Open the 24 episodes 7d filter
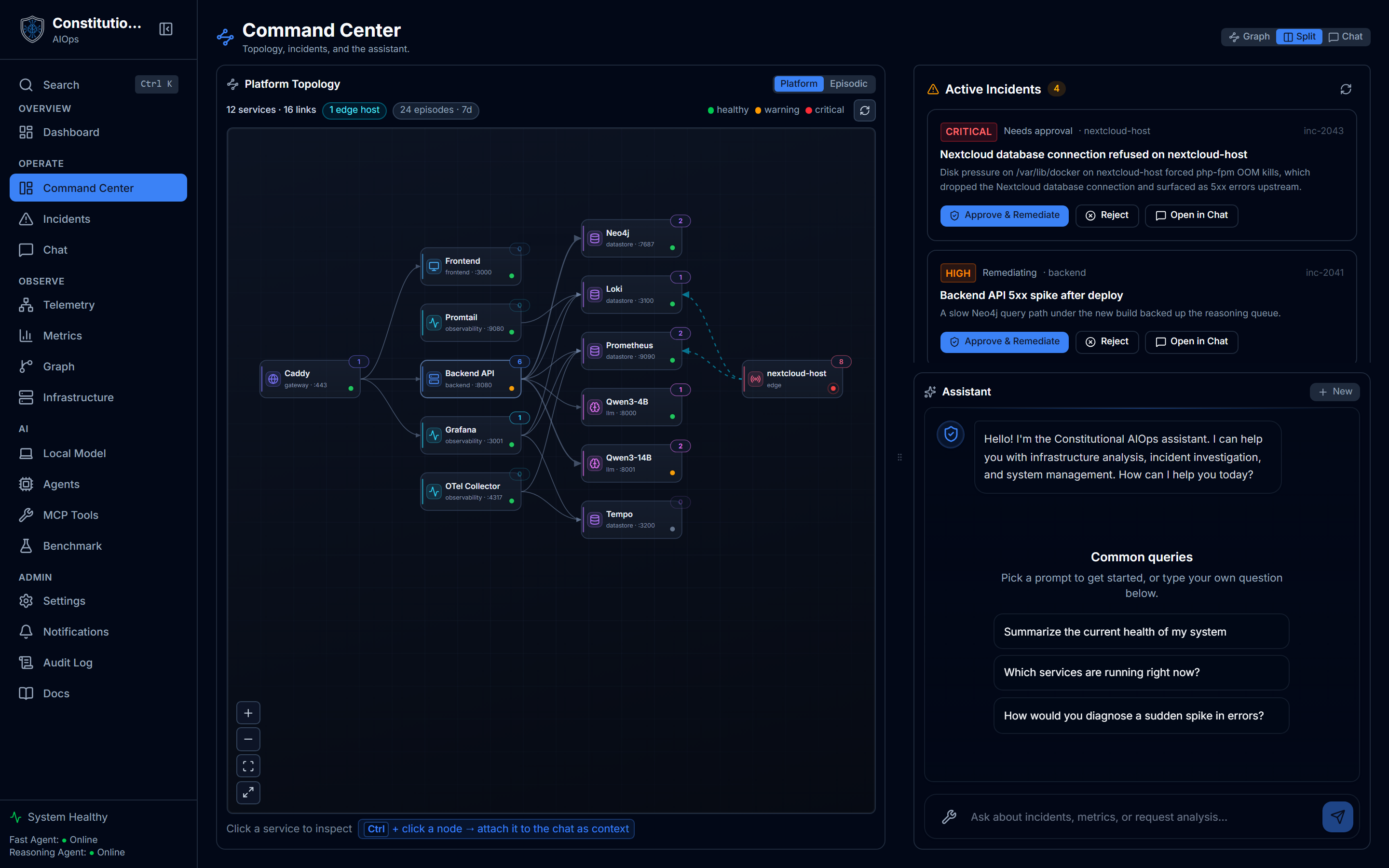This screenshot has width=1389, height=868. click(436, 110)
